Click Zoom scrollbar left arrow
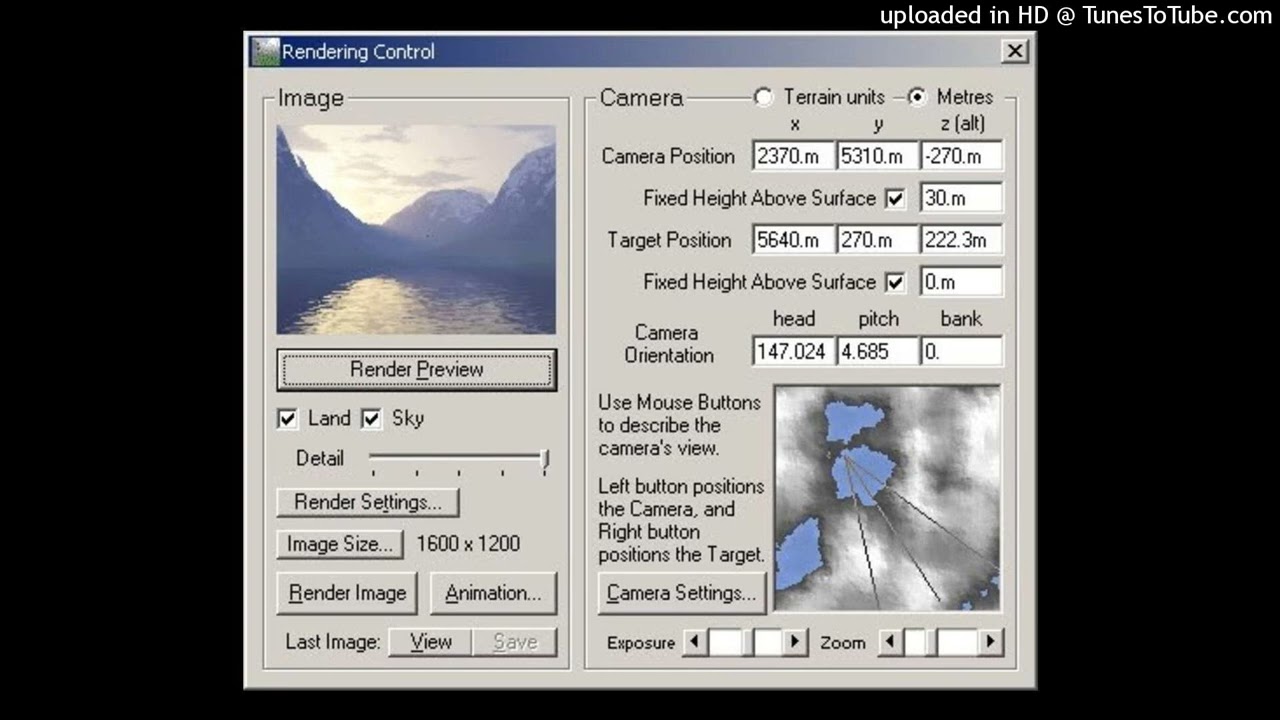The width and height of the screenshot is (1280, 720). click(x=890, y=642)
